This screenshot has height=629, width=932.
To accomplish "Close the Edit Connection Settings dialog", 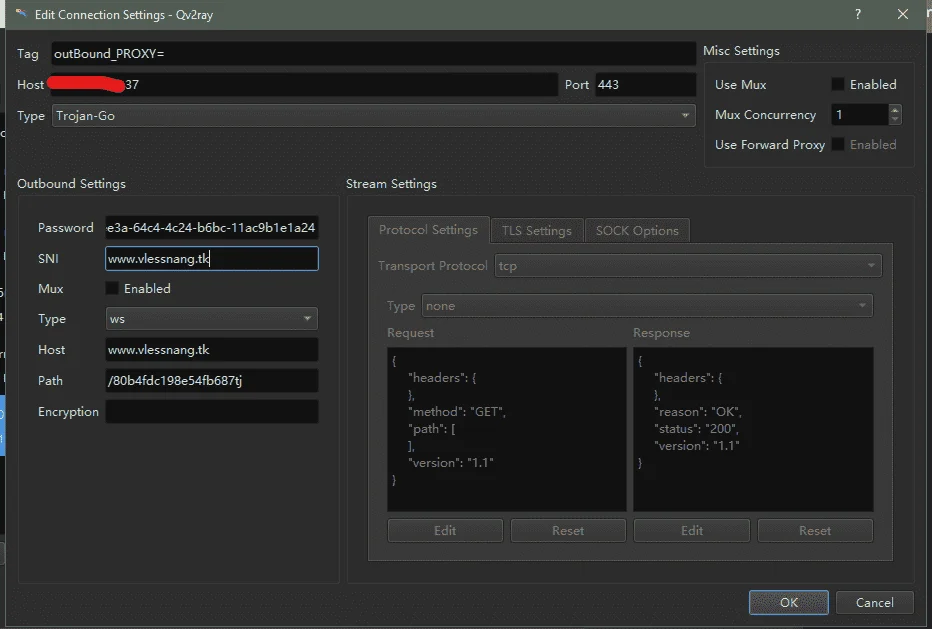I will coord(903,14).
